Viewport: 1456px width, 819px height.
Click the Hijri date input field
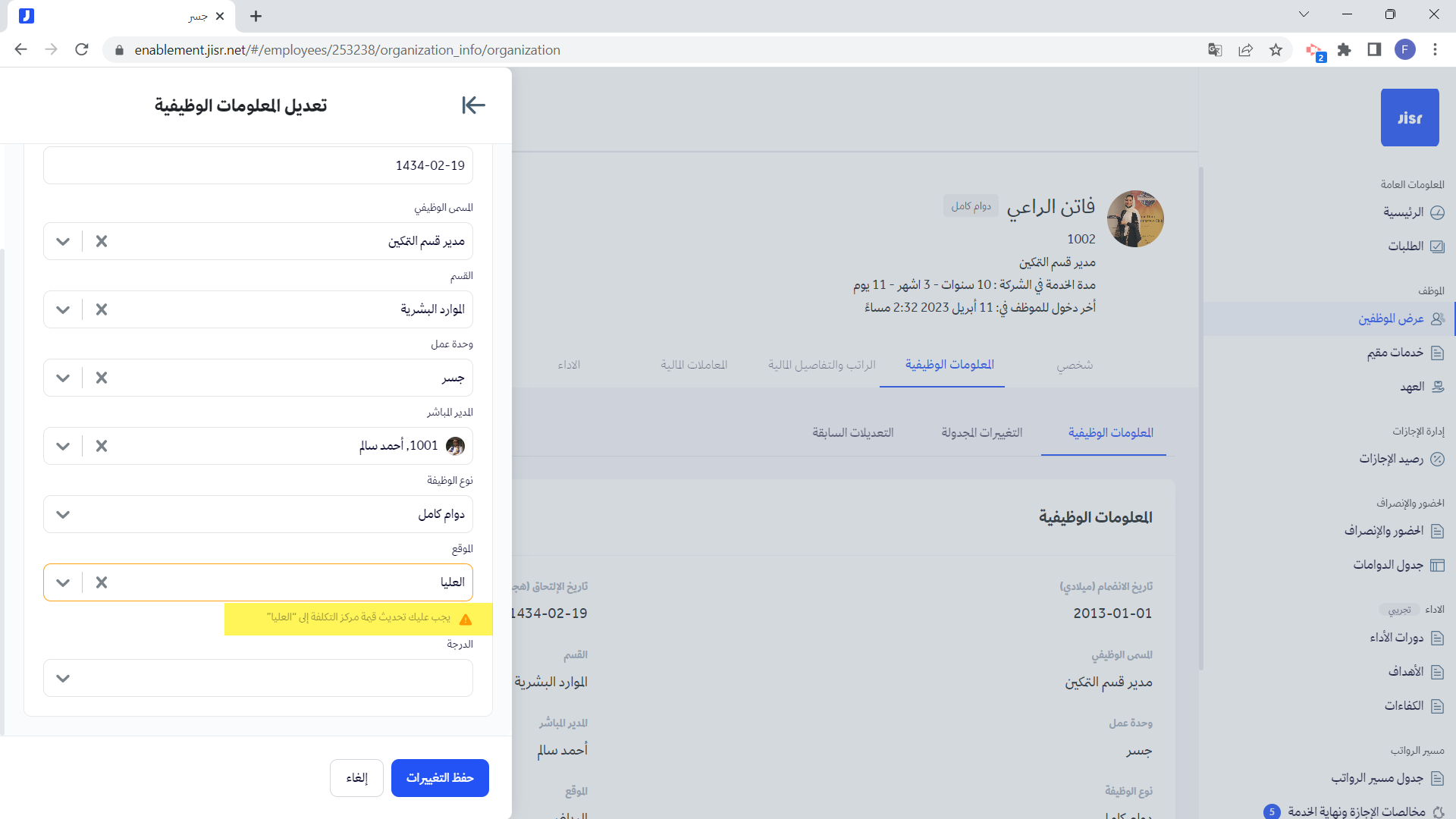click(x=258, y=165)
